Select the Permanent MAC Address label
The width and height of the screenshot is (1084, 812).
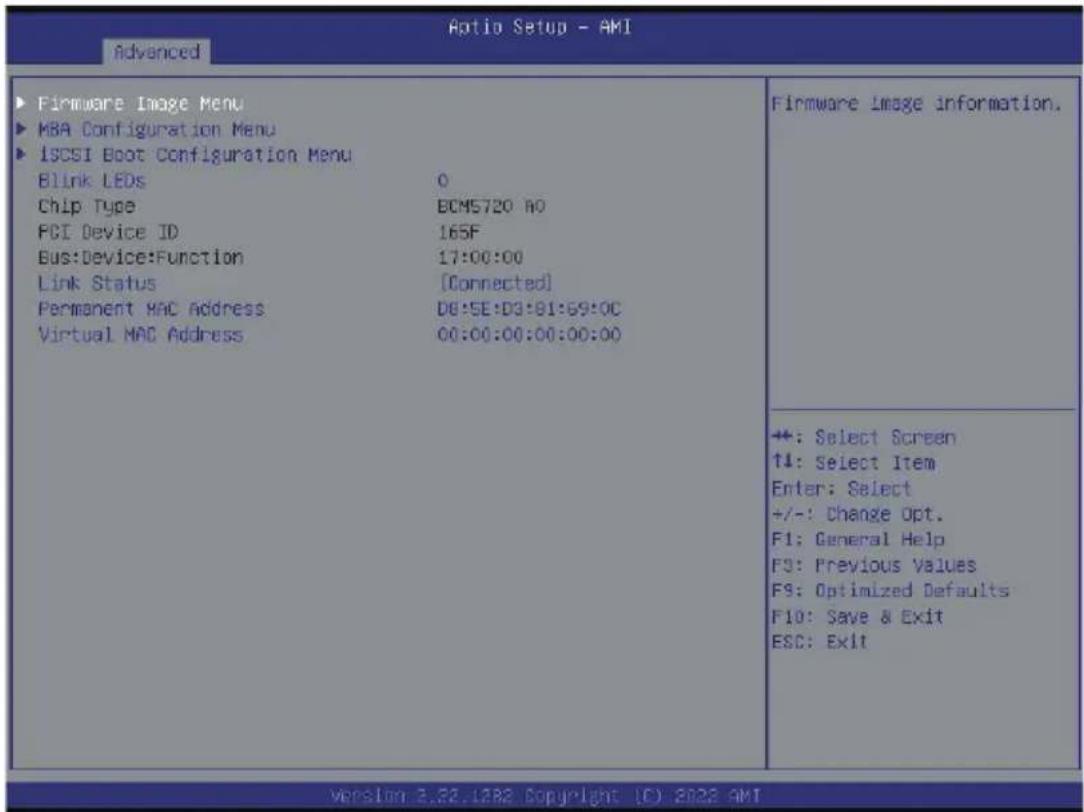(x=151, y=309)
